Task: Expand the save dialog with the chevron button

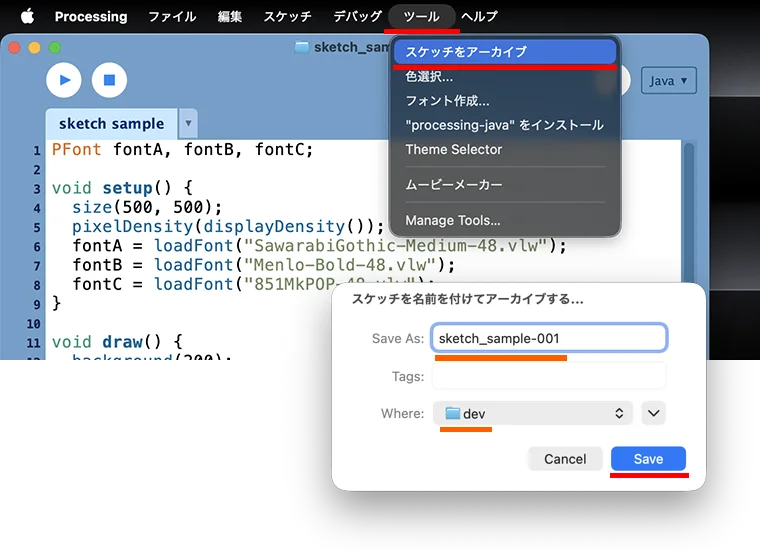Action: click(653, 413)
